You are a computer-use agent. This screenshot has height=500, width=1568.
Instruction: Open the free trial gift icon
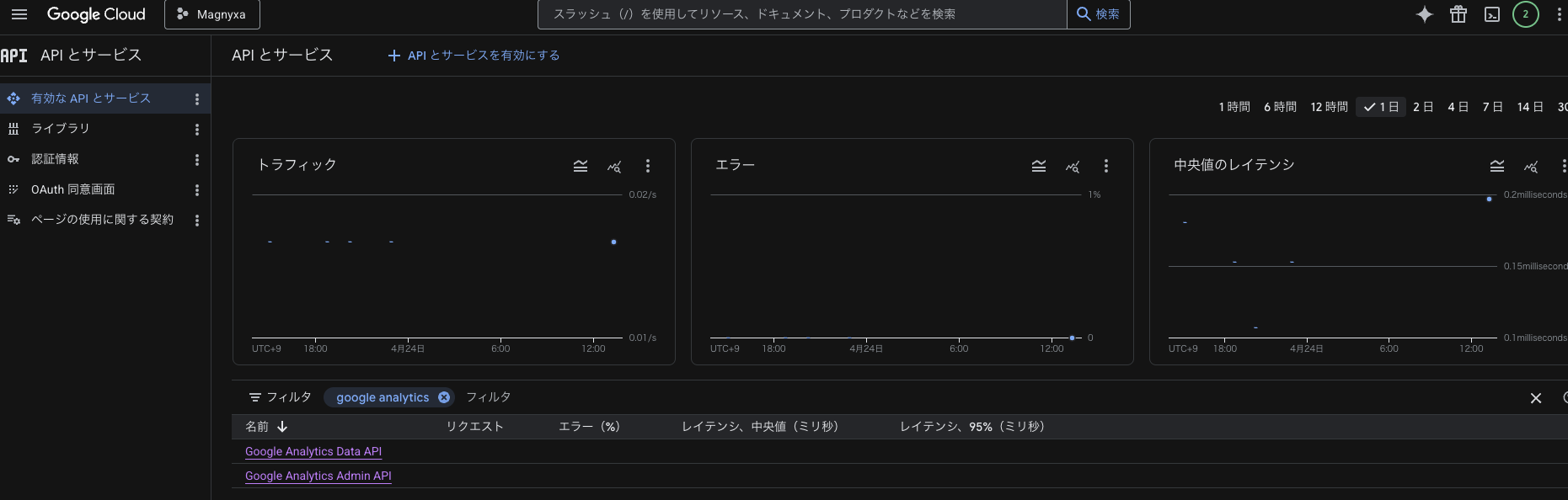(x=1458, y=14)
